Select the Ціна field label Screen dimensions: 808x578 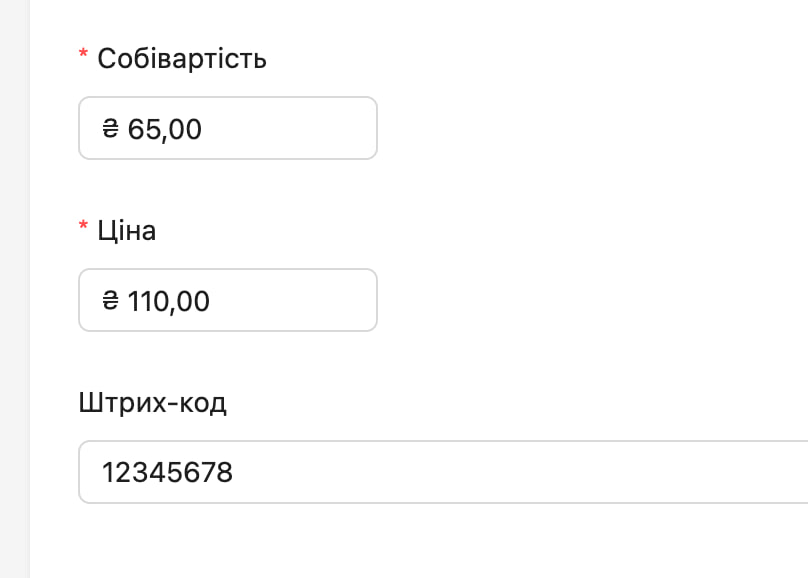coord(127,230)
